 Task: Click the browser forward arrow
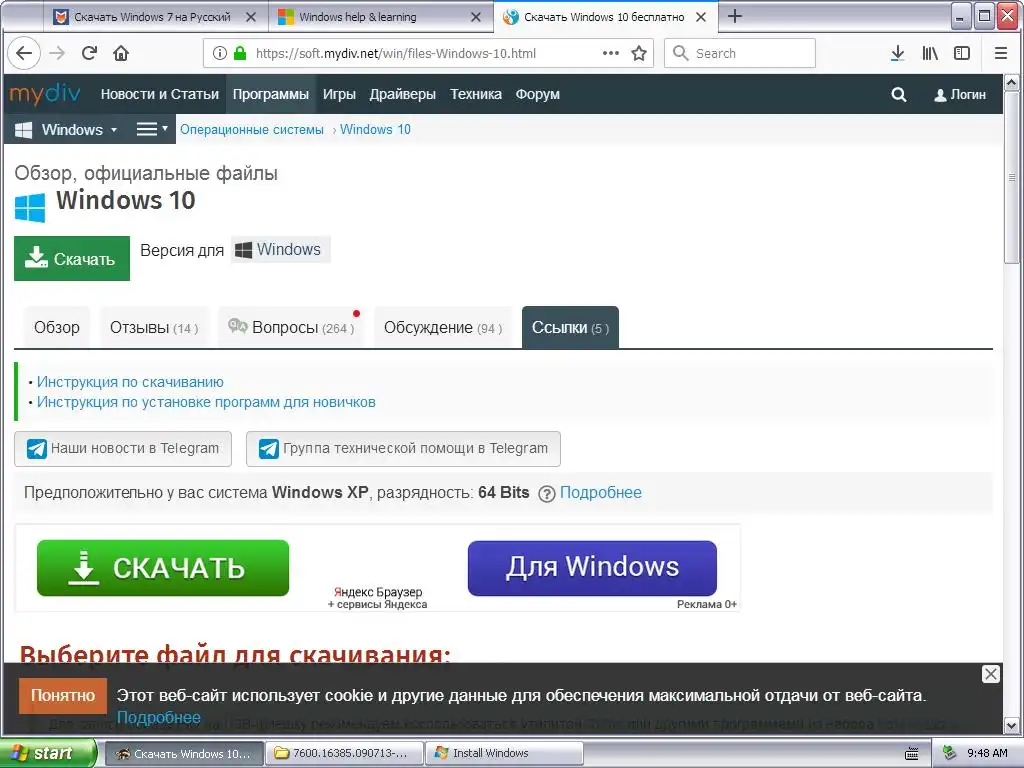coord(57,53)
